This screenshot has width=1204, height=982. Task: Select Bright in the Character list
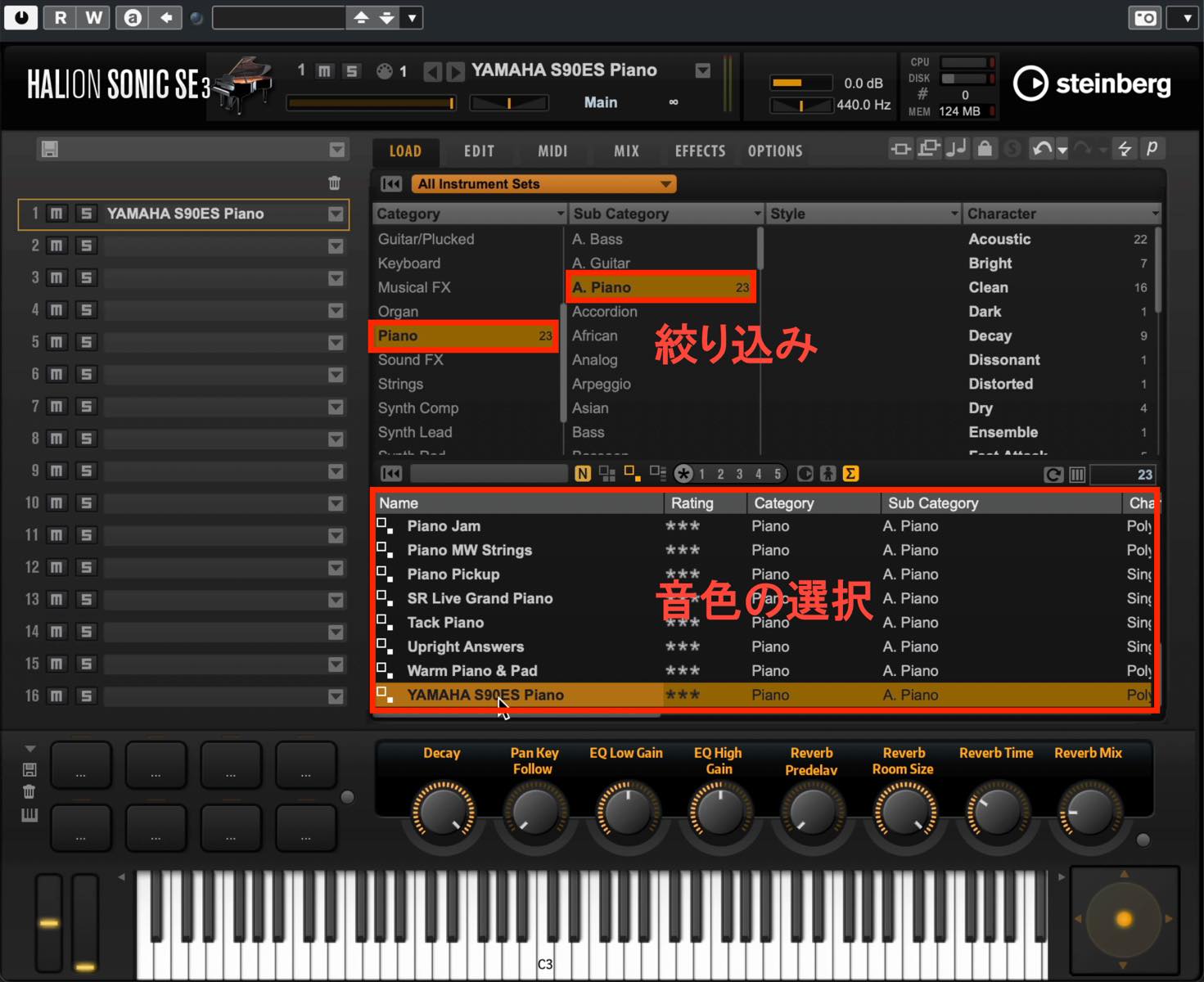coord(1060,264)
